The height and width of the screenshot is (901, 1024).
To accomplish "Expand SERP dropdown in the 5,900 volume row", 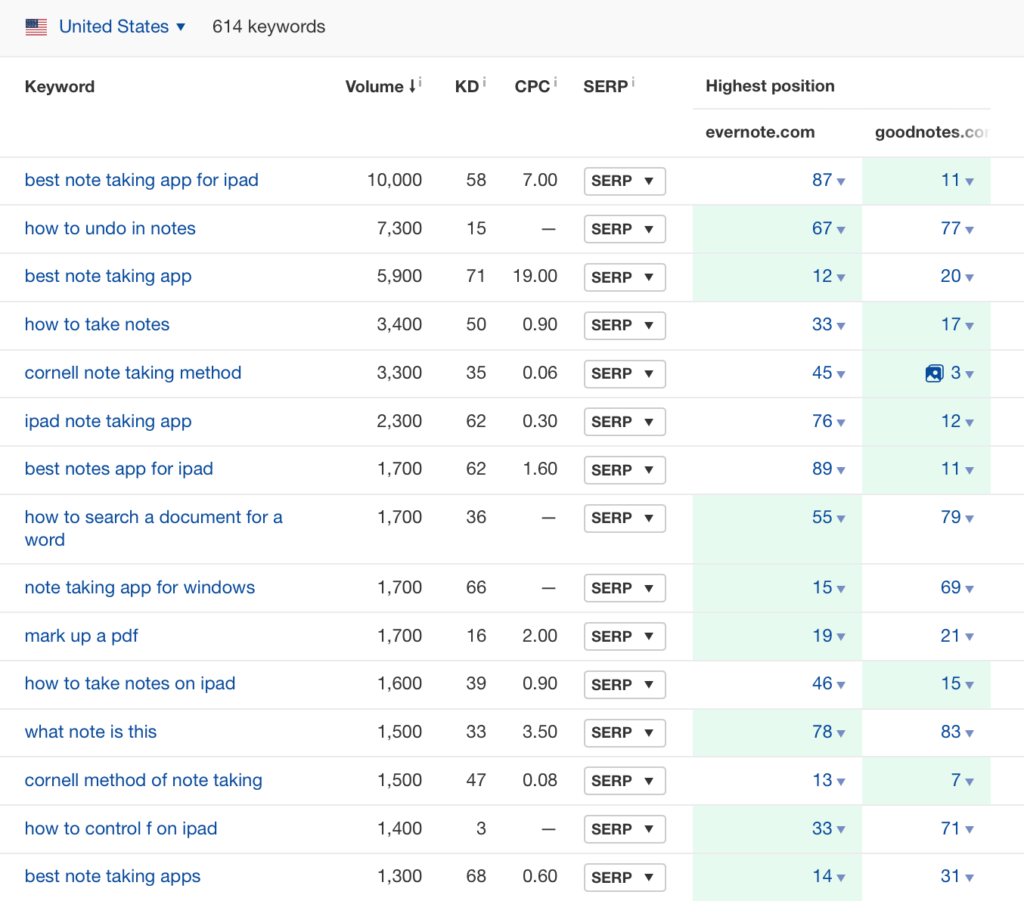I will coord(624,277).
